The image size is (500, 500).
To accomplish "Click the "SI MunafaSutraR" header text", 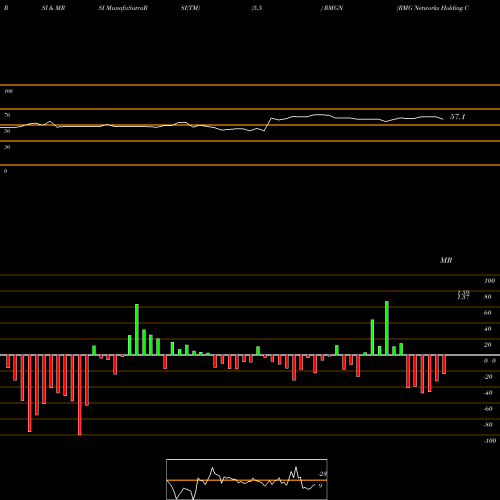I will 123,8.
